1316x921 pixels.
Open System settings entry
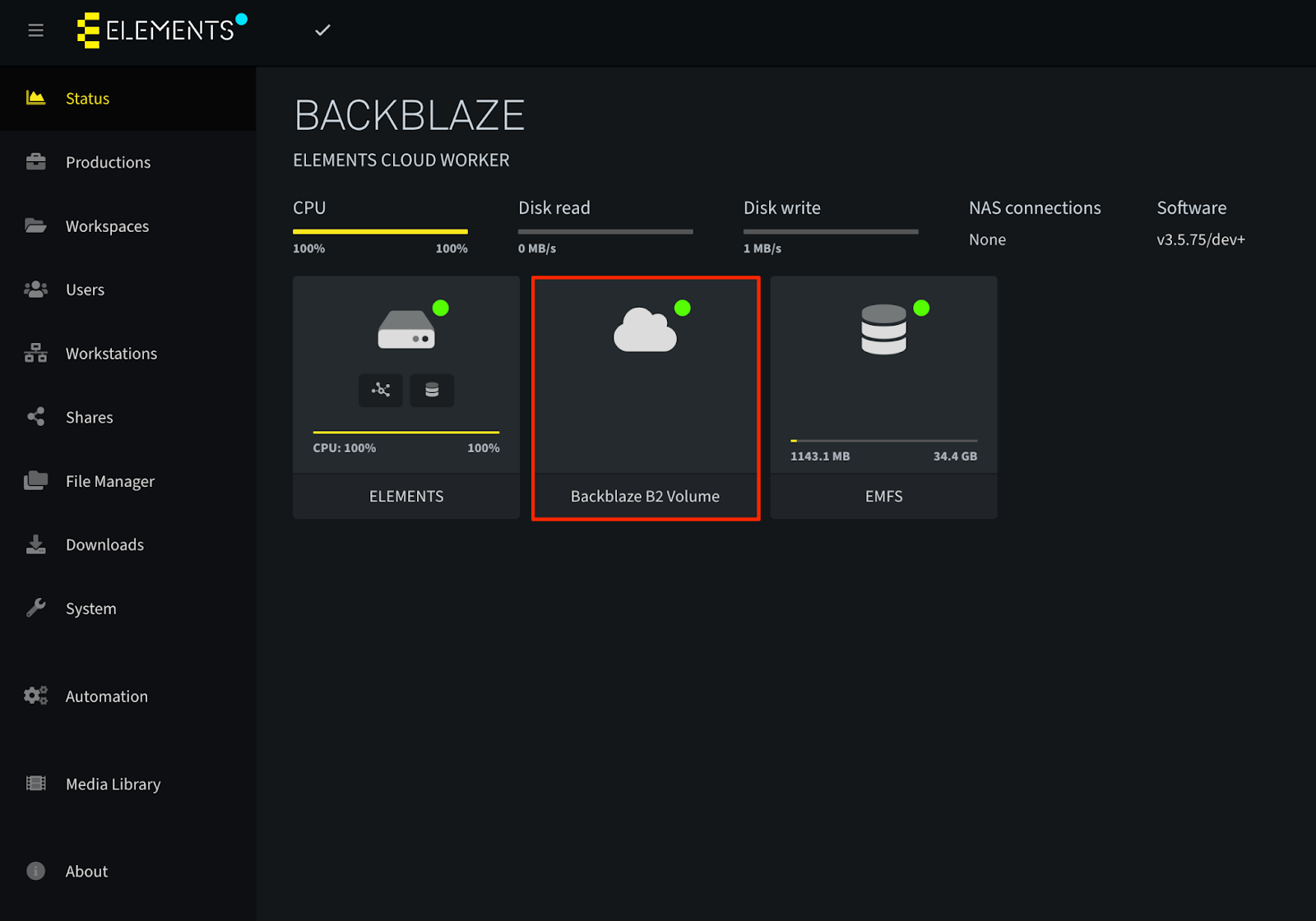click(x=127, y=609)
